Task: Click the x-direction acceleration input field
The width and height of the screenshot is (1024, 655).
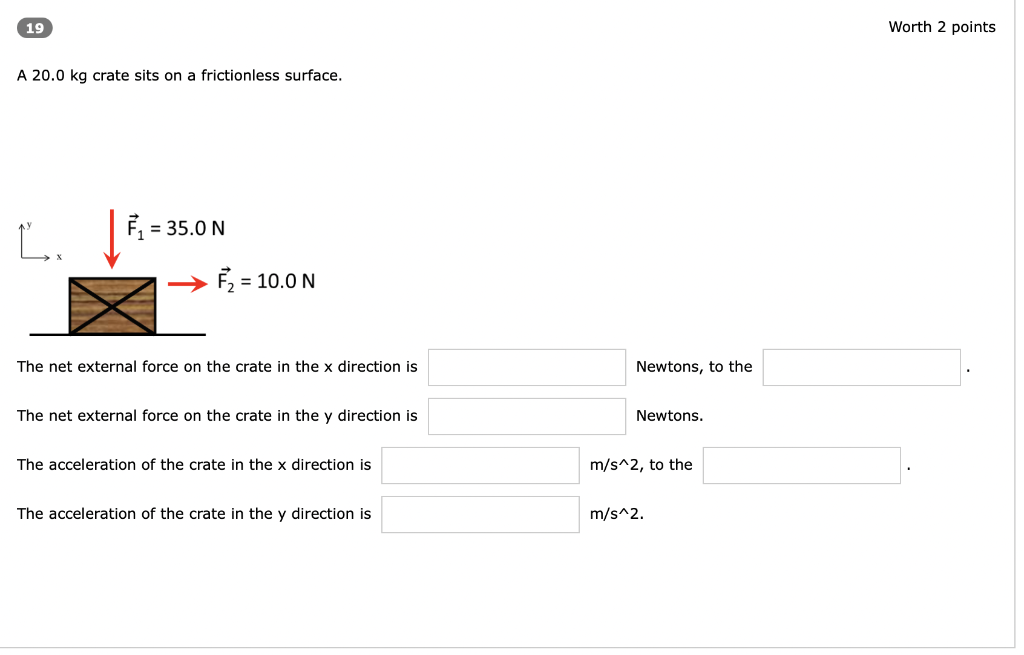Action: 480,465
